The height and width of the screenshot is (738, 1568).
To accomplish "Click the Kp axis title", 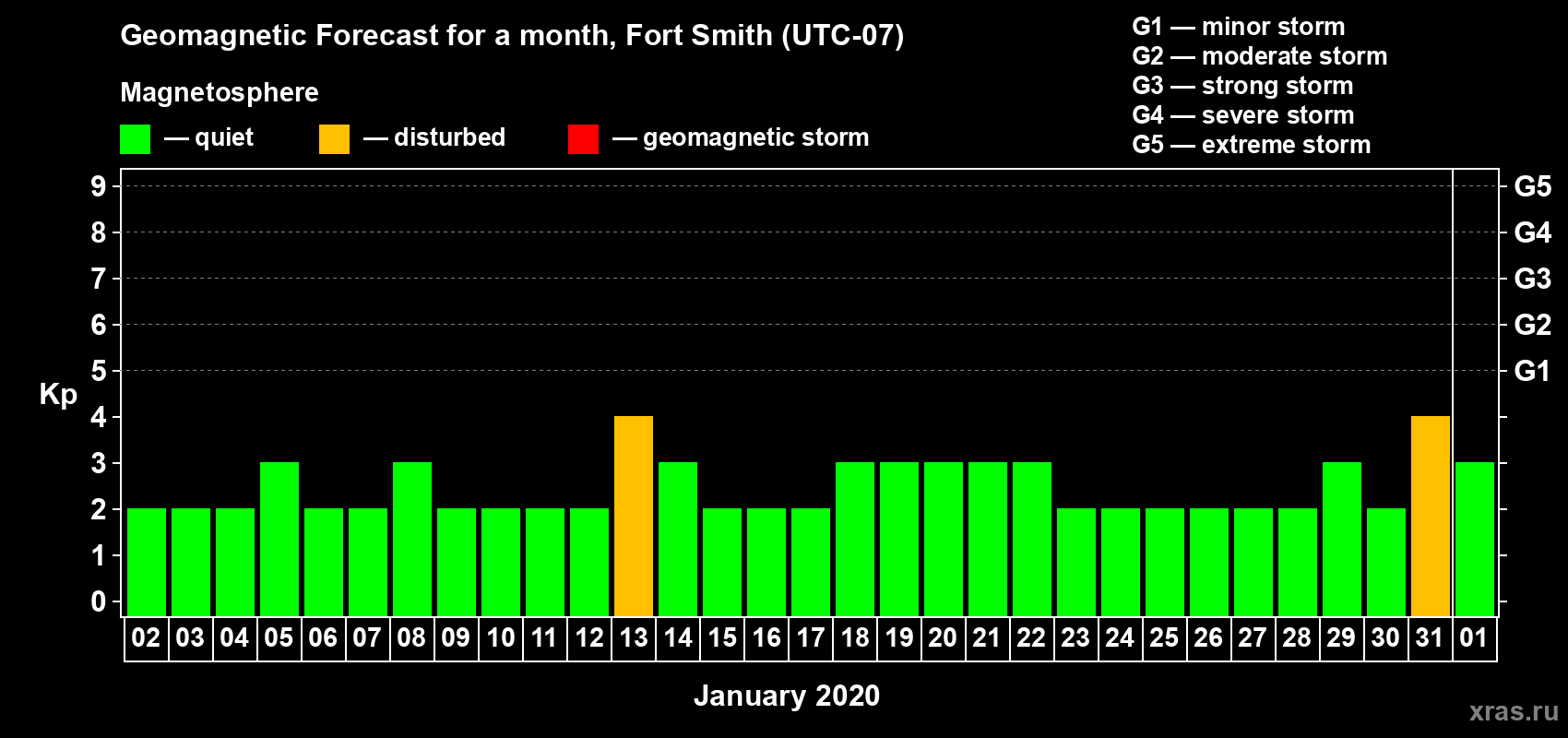I will (58, 395).
